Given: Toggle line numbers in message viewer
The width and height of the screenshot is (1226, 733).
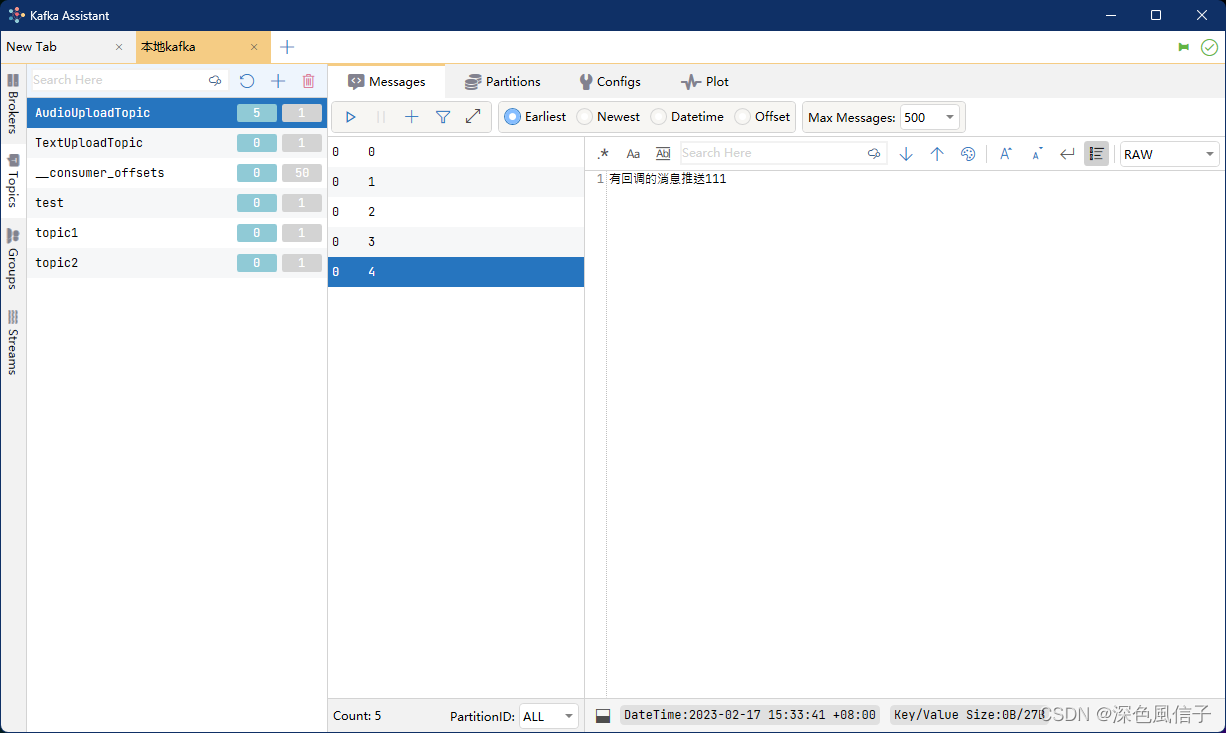Looking at the screenshot, I should (1096, 154).
